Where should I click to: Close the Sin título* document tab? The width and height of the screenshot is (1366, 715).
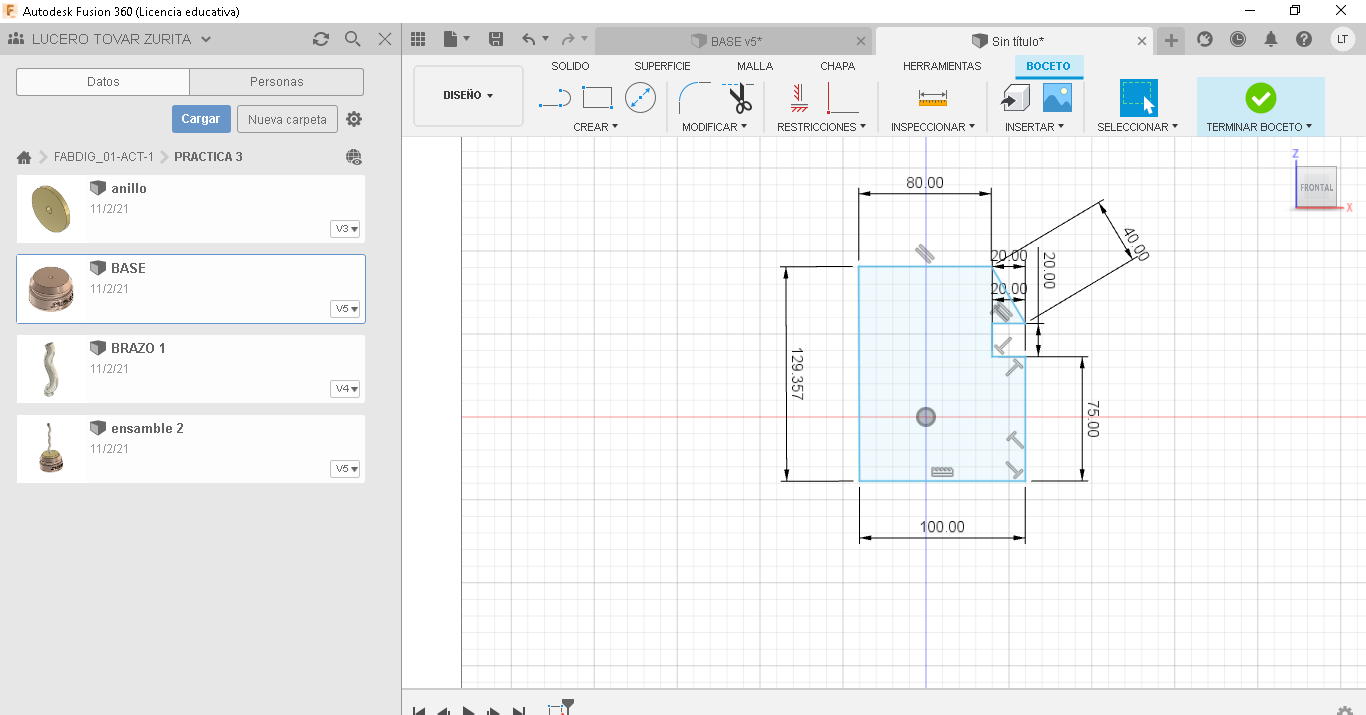click(x=1143, y=41)
